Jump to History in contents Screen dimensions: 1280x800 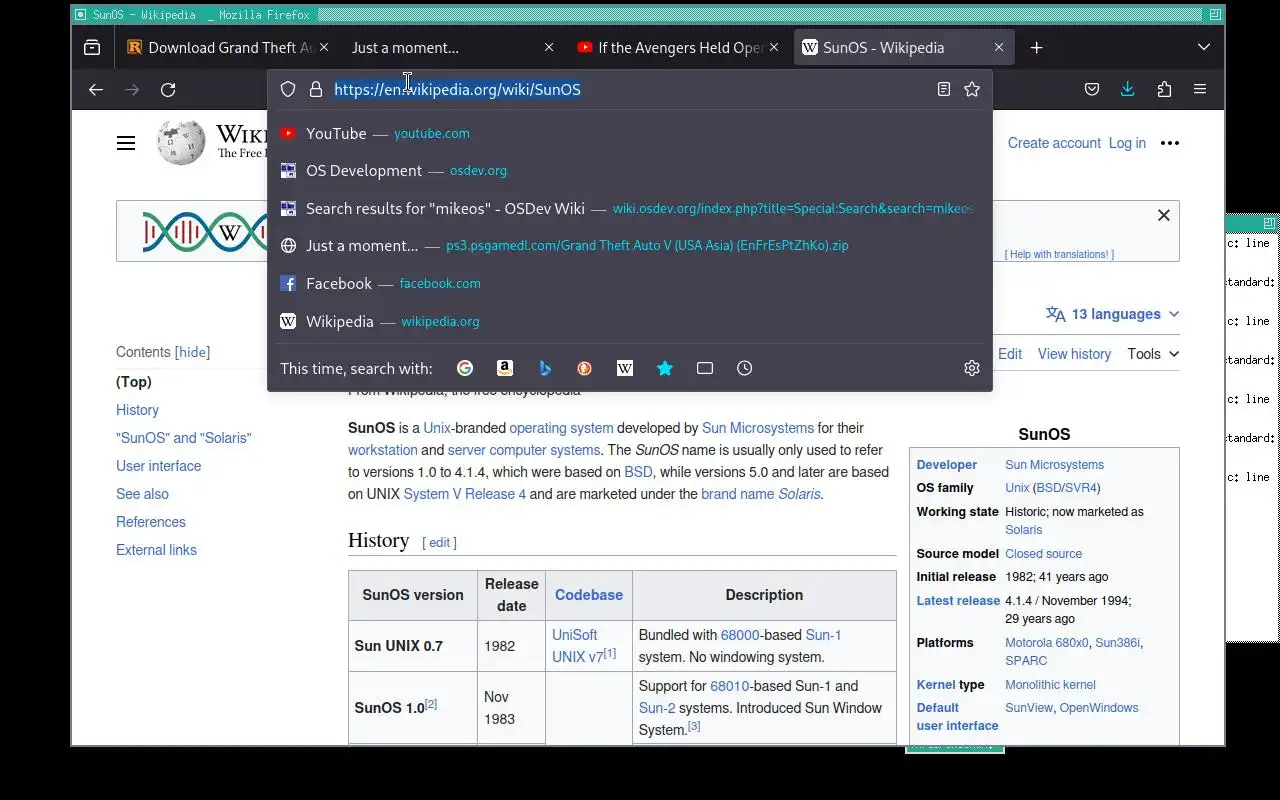pyautogui.click(x=137, y=410)
